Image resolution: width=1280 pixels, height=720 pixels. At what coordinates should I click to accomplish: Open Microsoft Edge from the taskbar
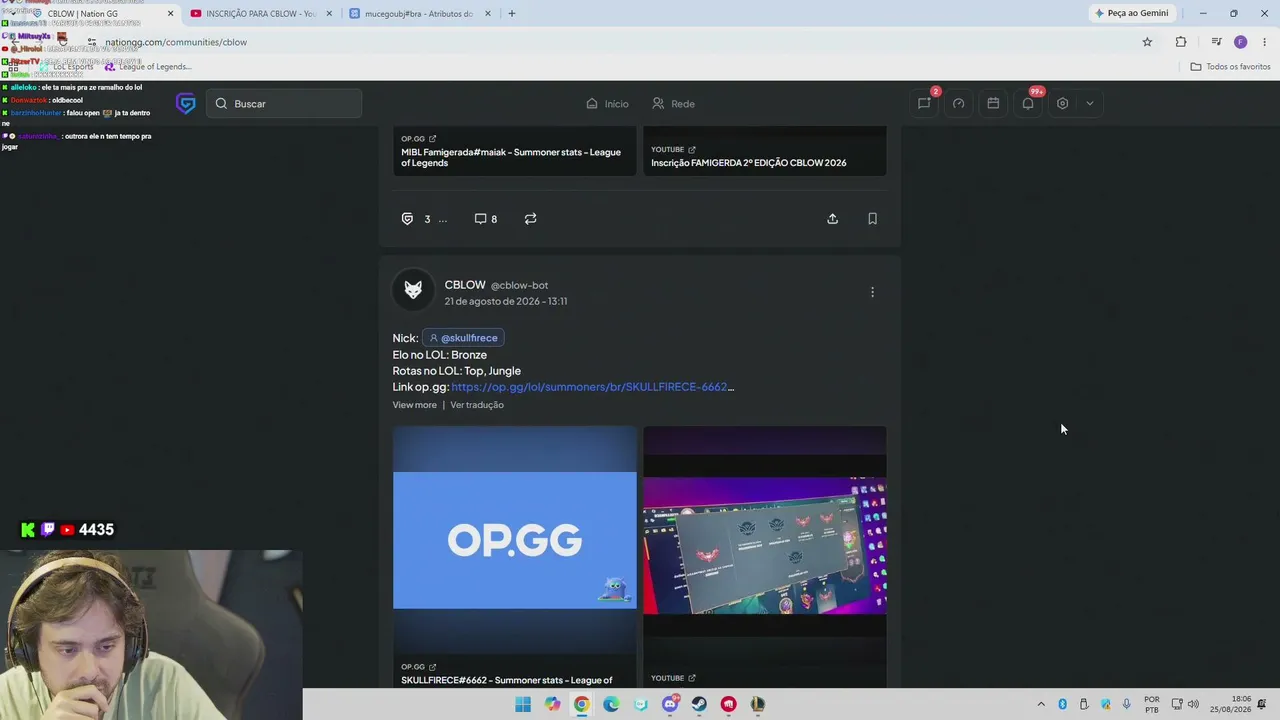(611, 704)
